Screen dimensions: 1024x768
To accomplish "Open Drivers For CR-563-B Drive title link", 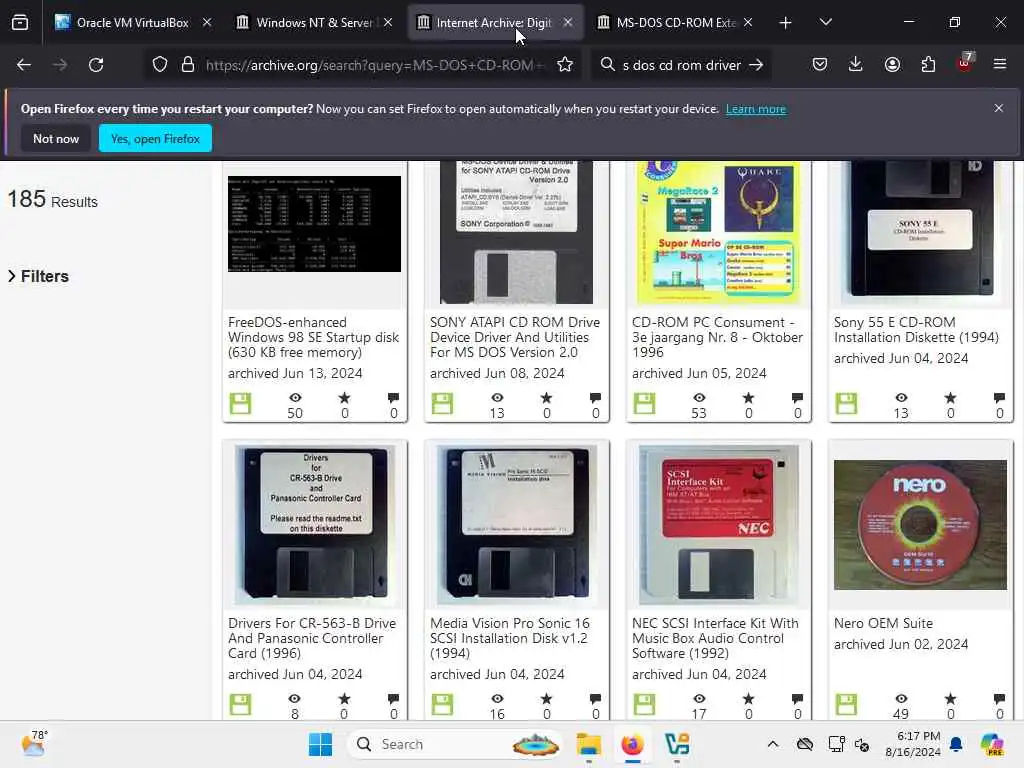I will pos(312,638).
